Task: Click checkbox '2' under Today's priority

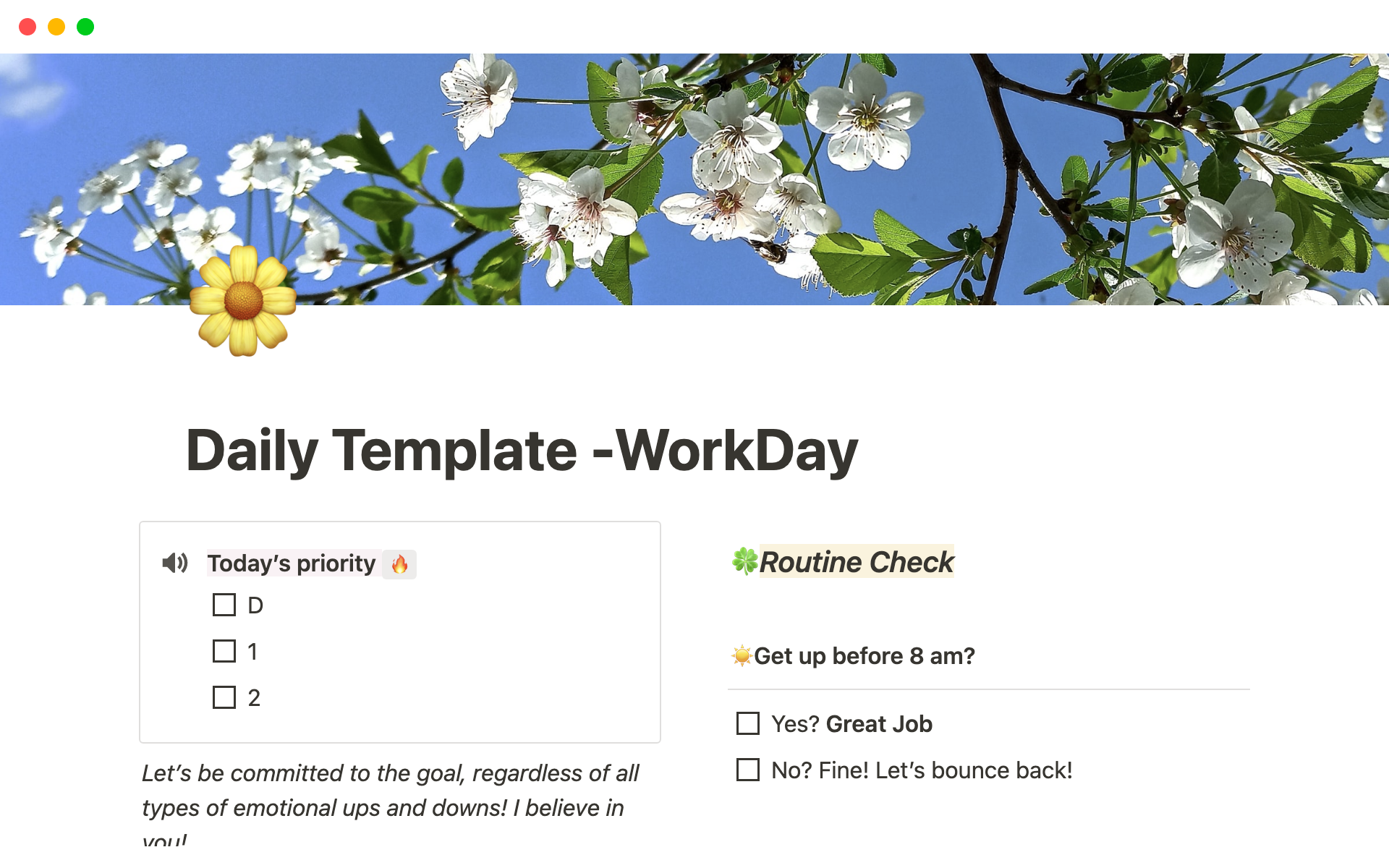Action: click(x=224, y=697)
